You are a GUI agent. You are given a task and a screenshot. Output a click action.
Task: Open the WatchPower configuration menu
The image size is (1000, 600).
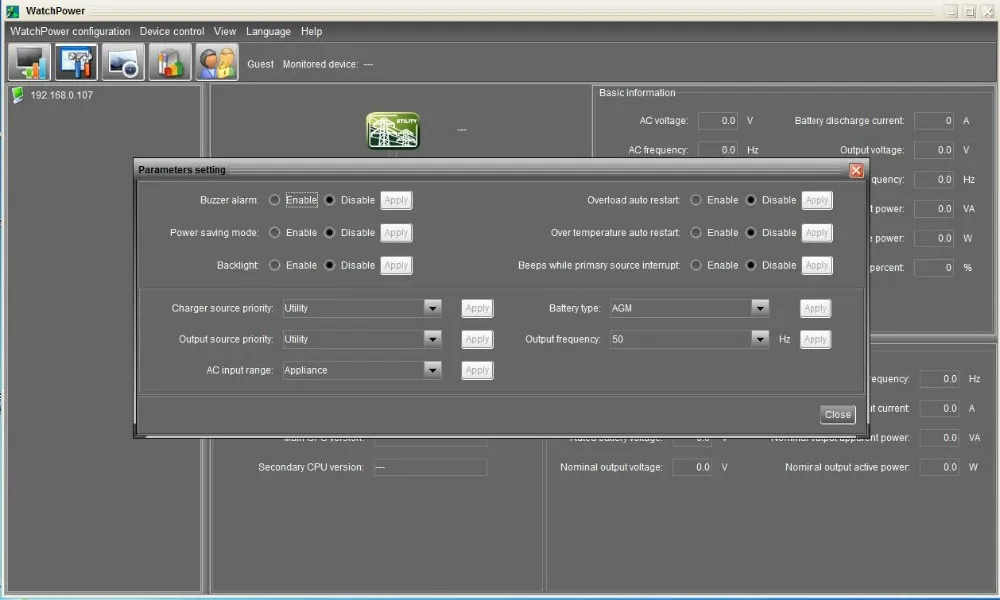[70, 31]
